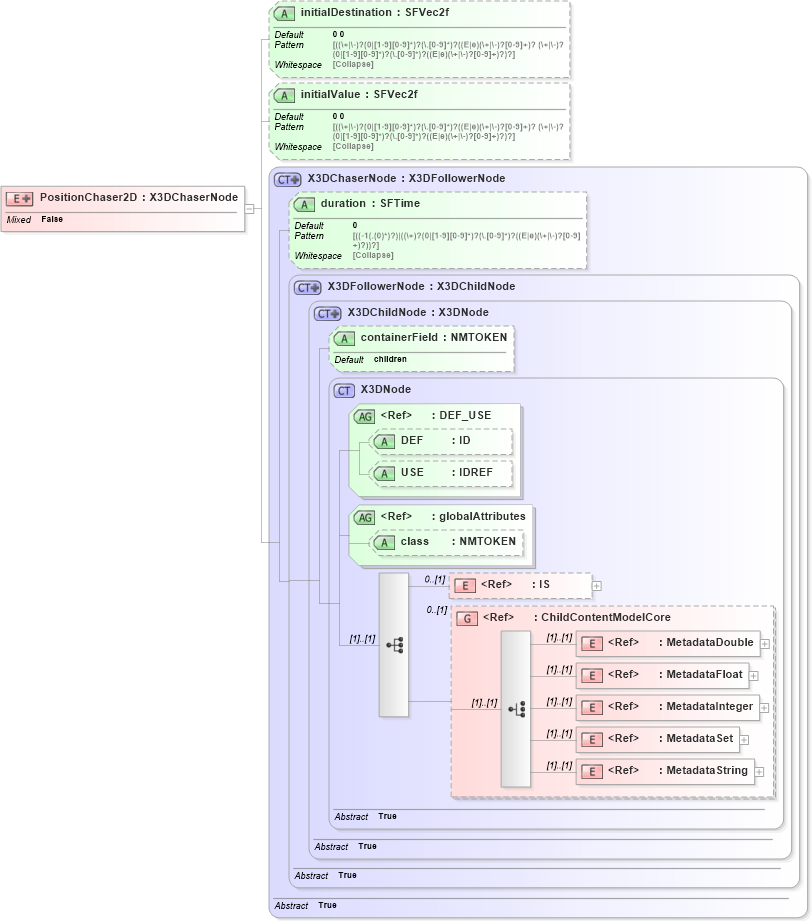The width and height of the screenshot is (812, 921).
Task: Open the PositionChaser2D : X3DChaserNode label
Action: pyautogui.click(x=139, y=197)
